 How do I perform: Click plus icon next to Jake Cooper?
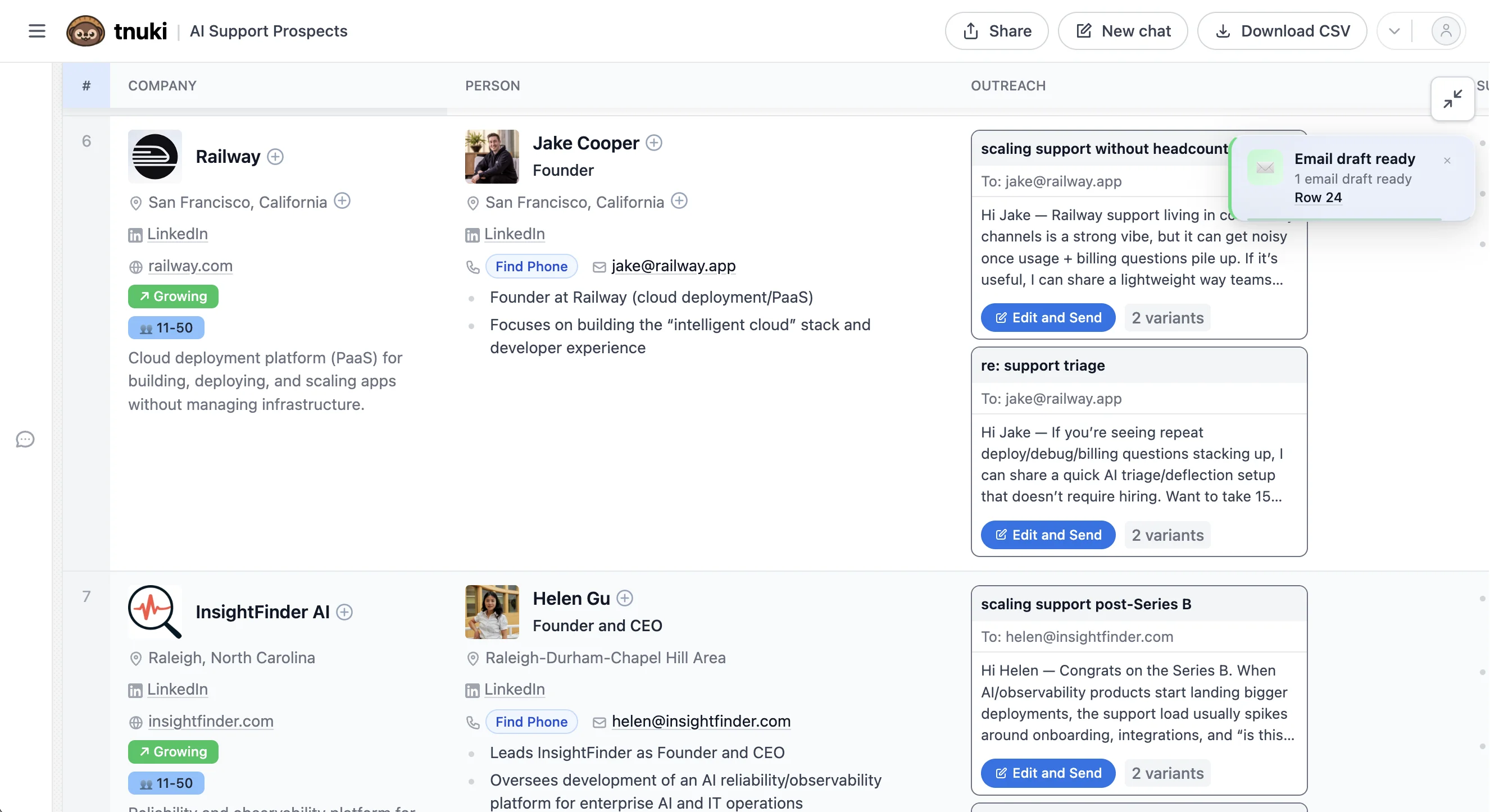click(x=653, y=143)
